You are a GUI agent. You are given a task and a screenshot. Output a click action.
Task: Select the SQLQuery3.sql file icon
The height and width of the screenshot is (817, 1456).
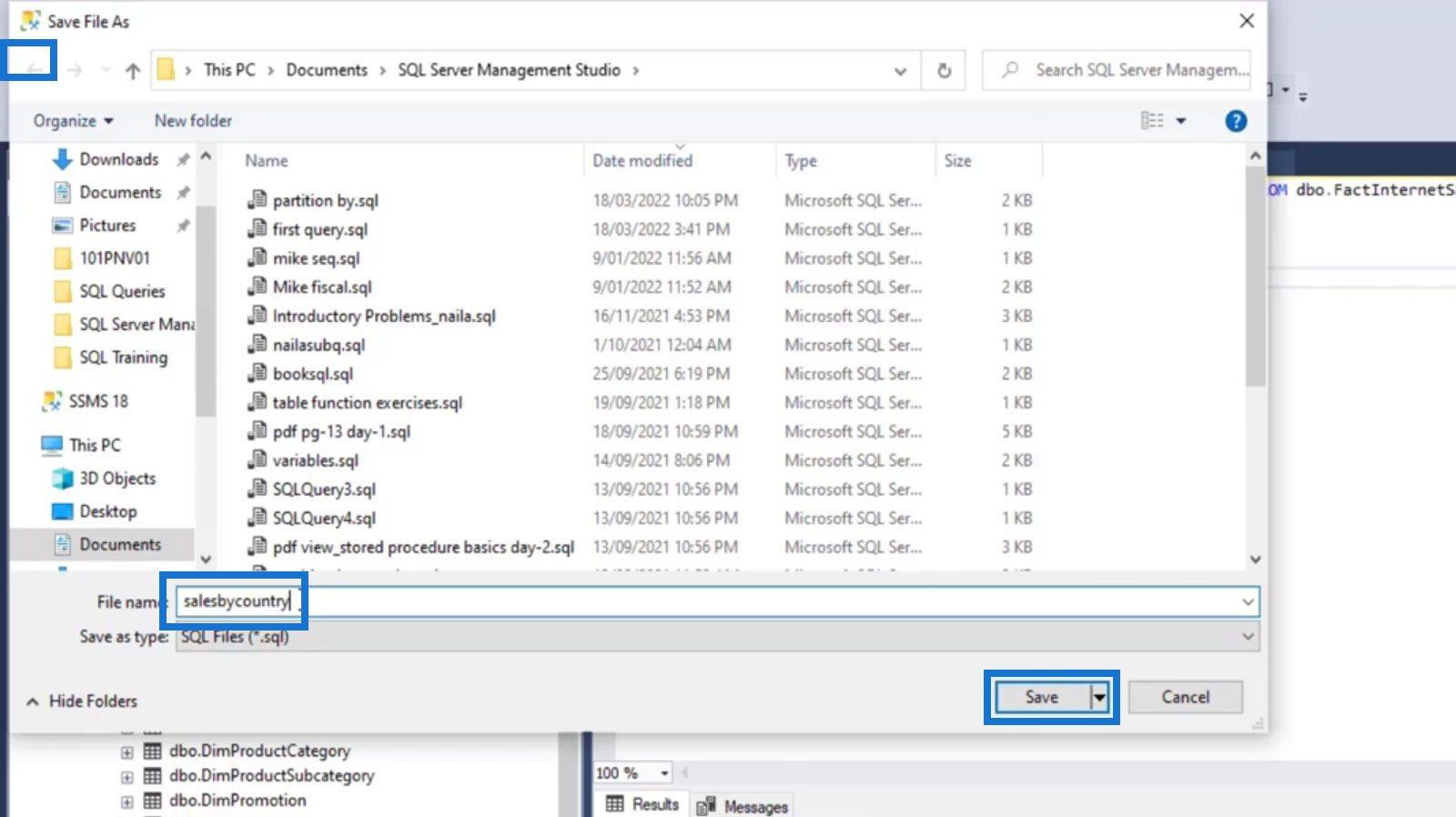(258, 489)
